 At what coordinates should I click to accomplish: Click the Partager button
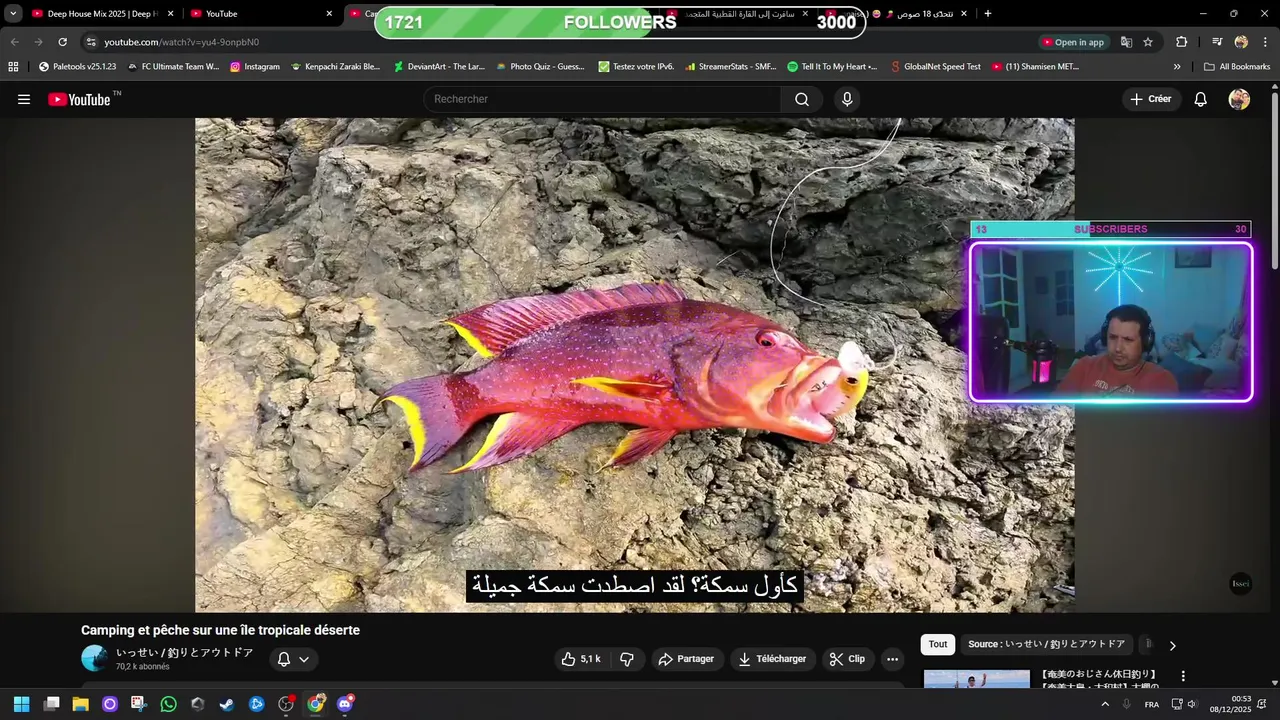(x=686, y=659)
